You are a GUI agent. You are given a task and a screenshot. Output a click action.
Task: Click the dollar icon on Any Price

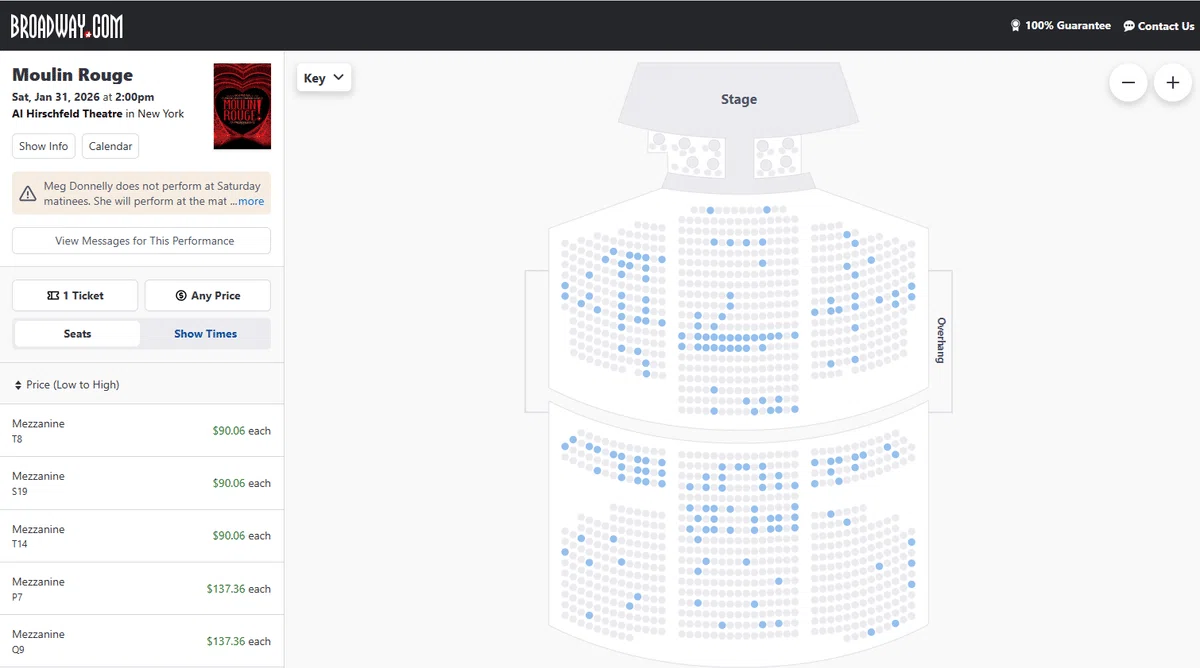point(181,296)
